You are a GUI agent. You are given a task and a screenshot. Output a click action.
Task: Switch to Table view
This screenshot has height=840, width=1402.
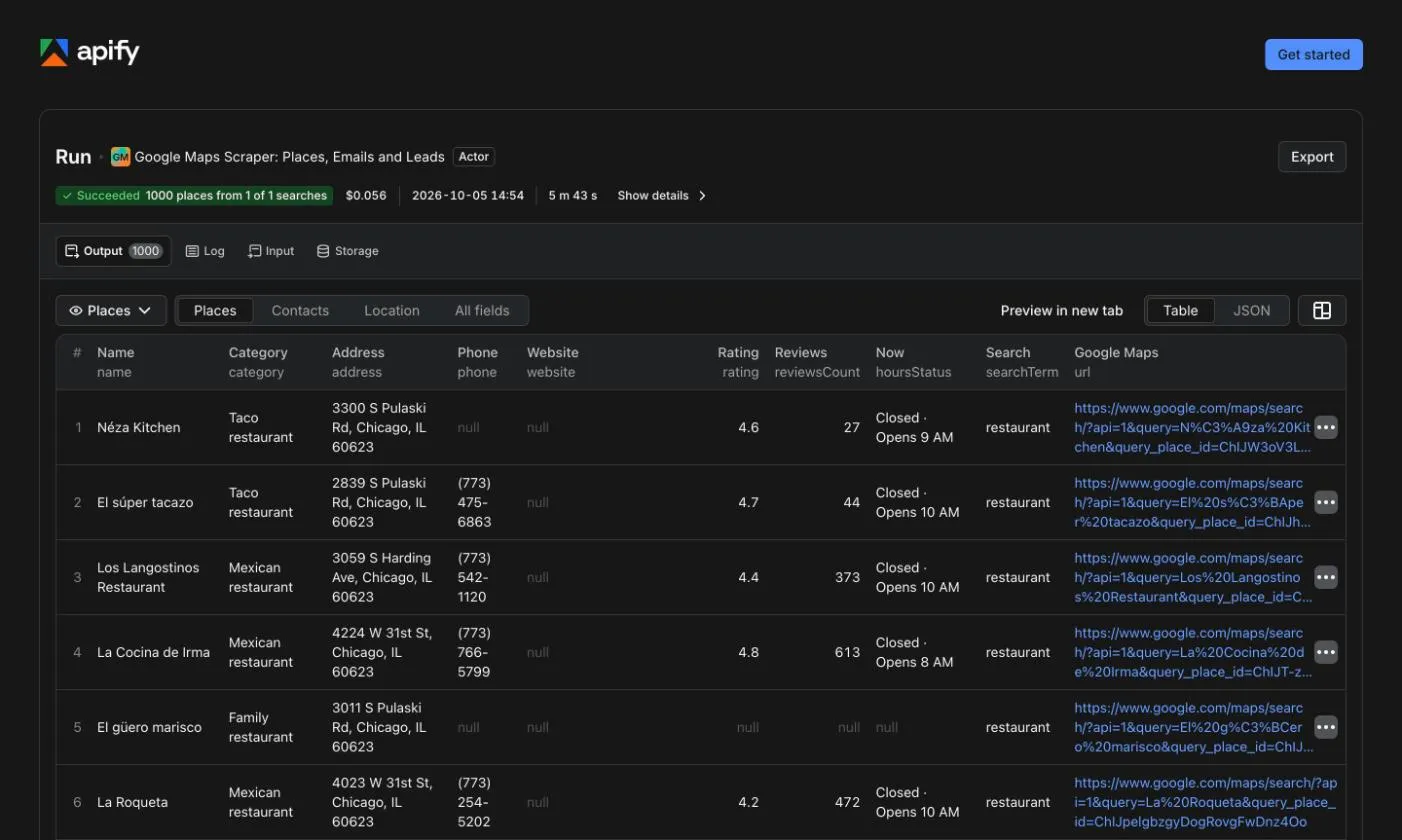(x=1180, y=311)
